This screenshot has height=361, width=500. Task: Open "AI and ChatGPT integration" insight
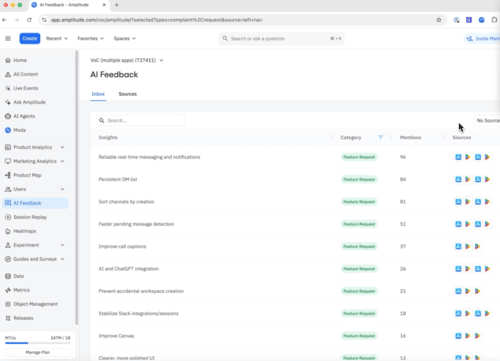coord(129,269)
